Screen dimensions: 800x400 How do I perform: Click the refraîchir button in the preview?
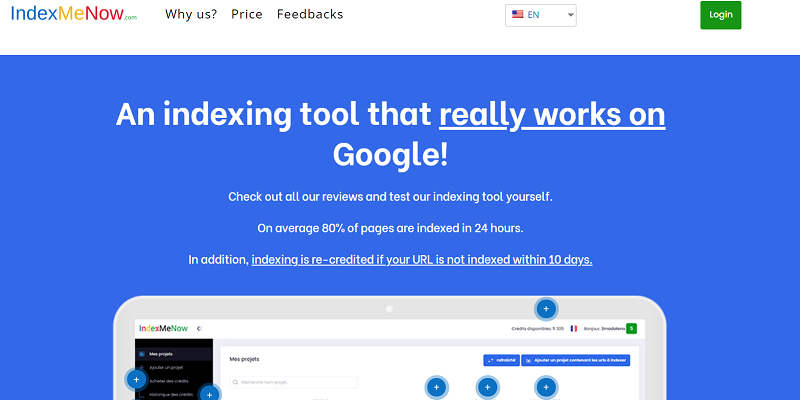click(502, 360)
